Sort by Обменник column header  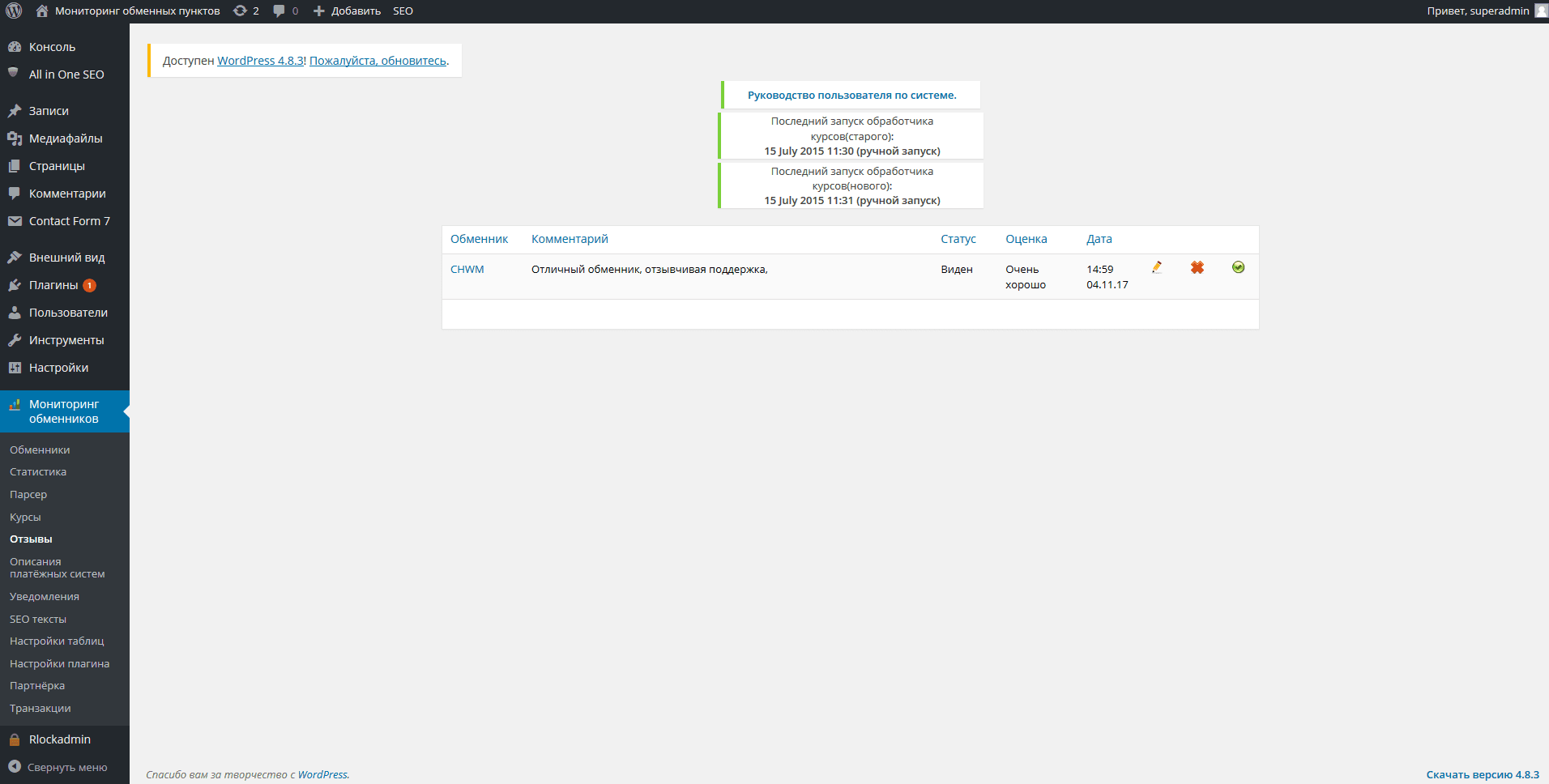pos(479,239)
